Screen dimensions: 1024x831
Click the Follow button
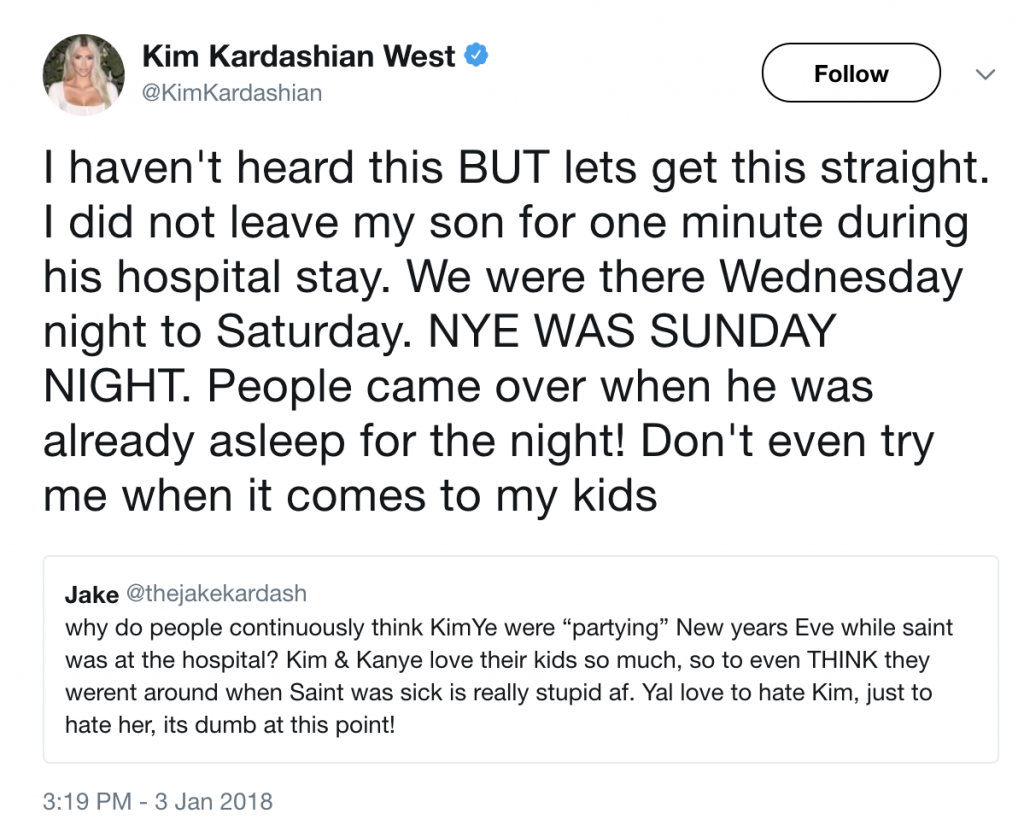click(851, 73)
